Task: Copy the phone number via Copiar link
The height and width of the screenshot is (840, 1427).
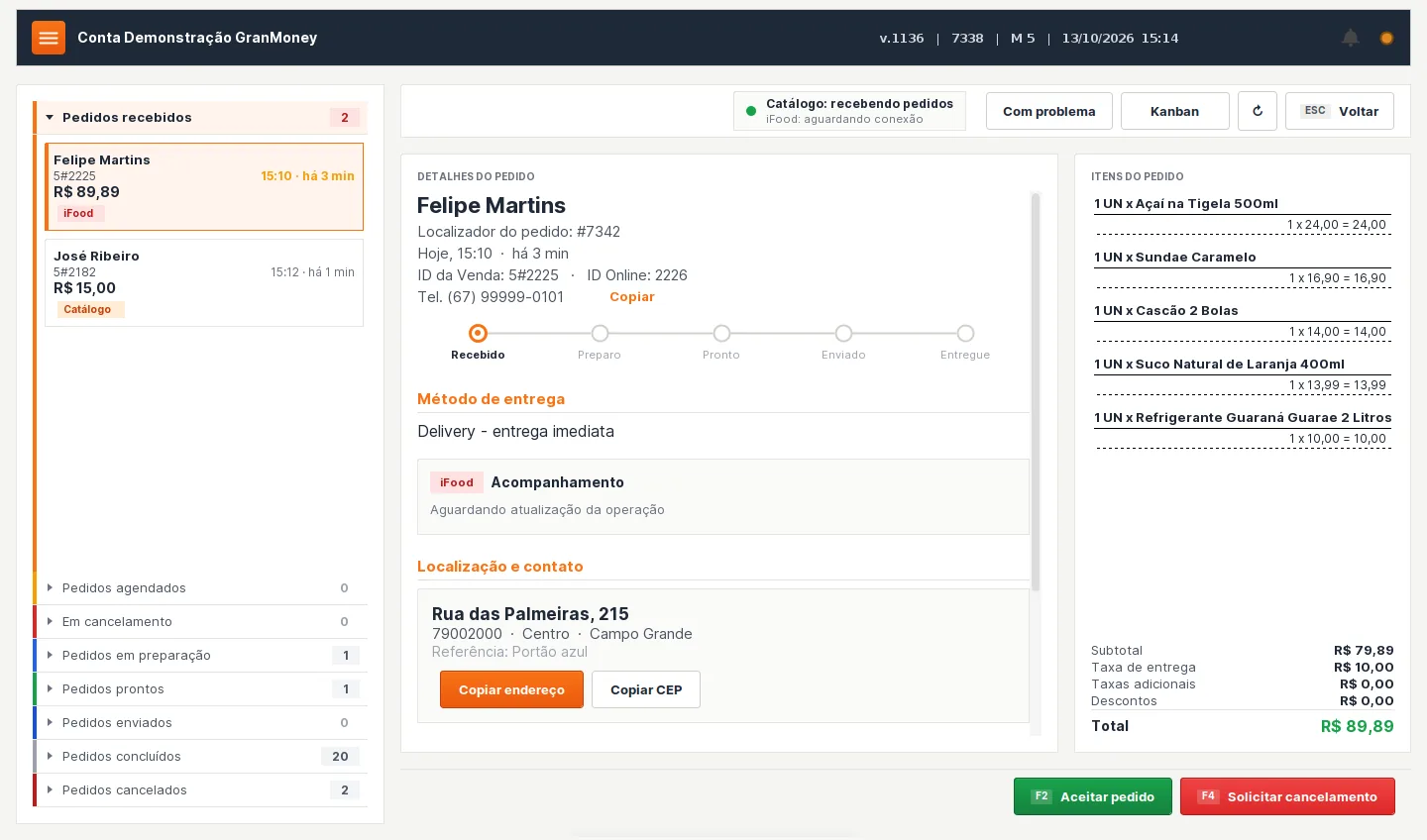Action: pyautogui.click(x=632, y=297)
